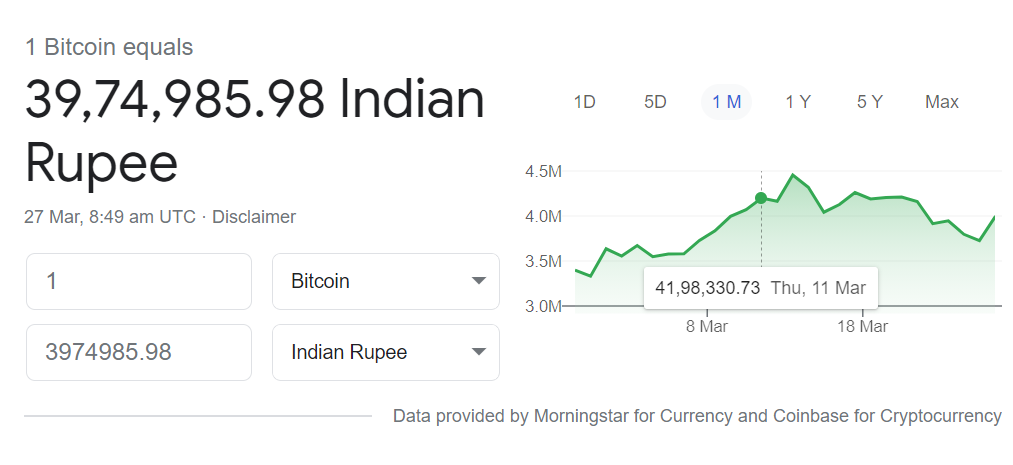Screen dimensions: 1013x465
Task: Click the 3.0M y-axis label
Action: pos(543,306)
